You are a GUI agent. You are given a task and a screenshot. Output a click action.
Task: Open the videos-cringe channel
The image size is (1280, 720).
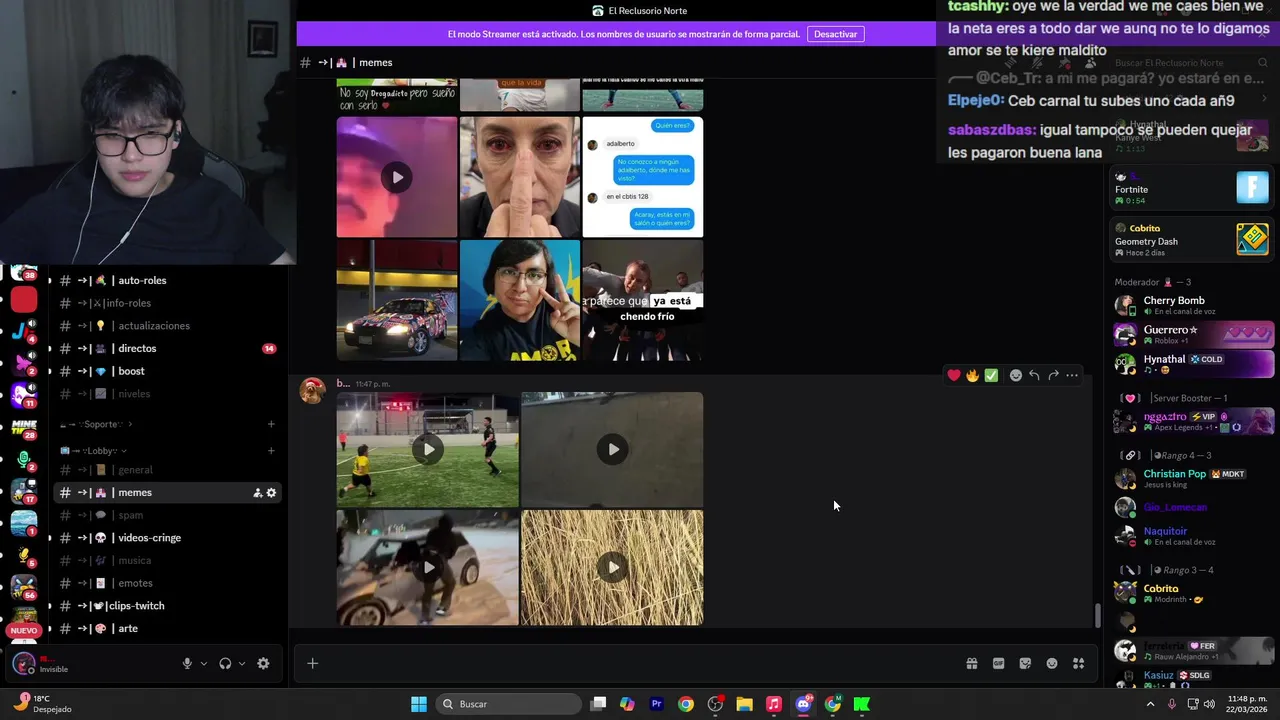pos(167,538)
